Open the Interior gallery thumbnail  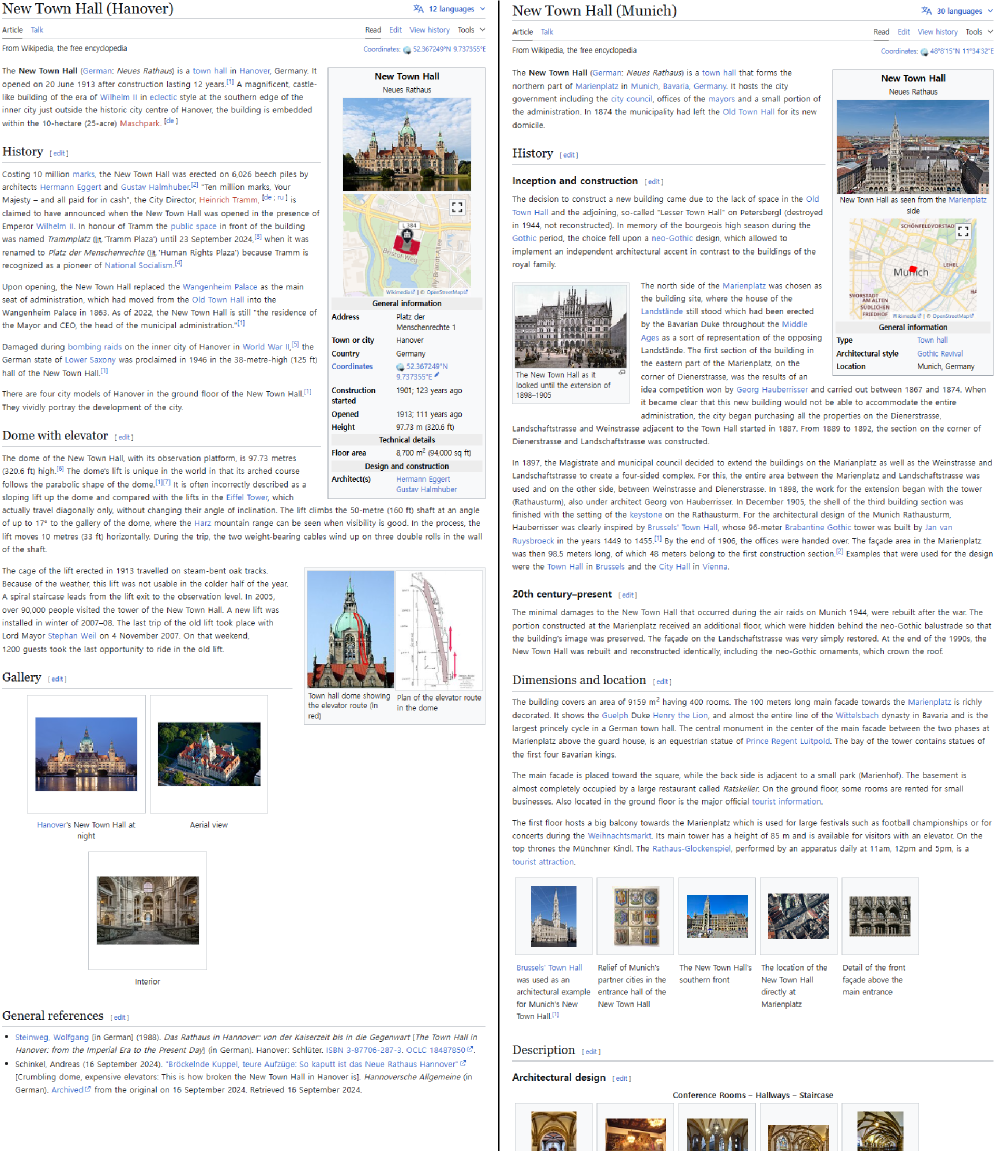[x=148, y=910]
